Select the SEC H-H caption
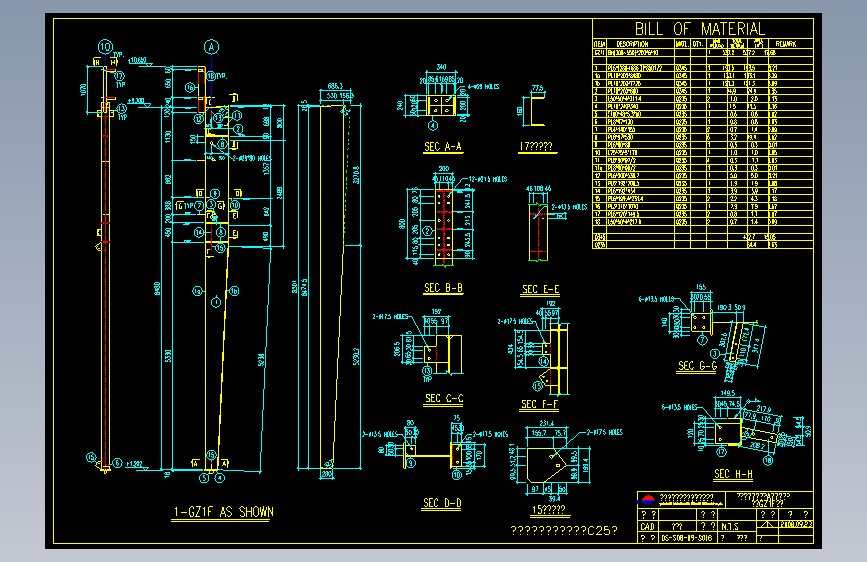Image resolution: width=867 pixels, height=562 pixels. [733, 474]
